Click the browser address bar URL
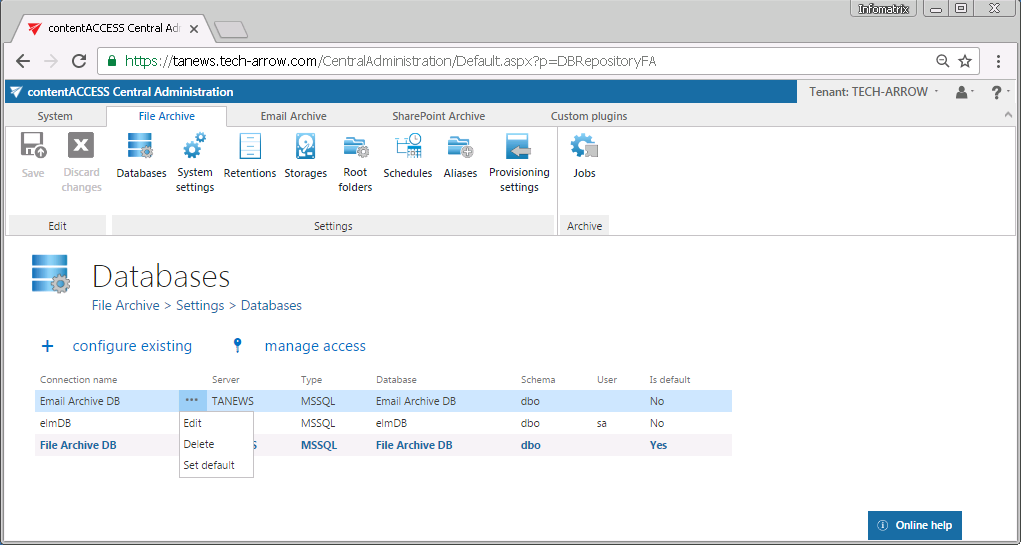 click(391, 61)
